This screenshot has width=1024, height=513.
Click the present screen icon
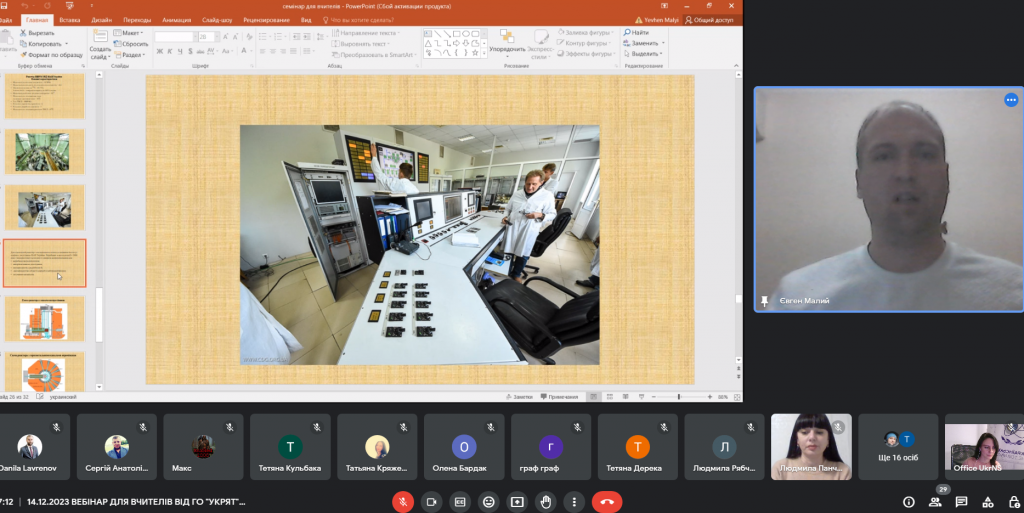click(x=517, y=501)
